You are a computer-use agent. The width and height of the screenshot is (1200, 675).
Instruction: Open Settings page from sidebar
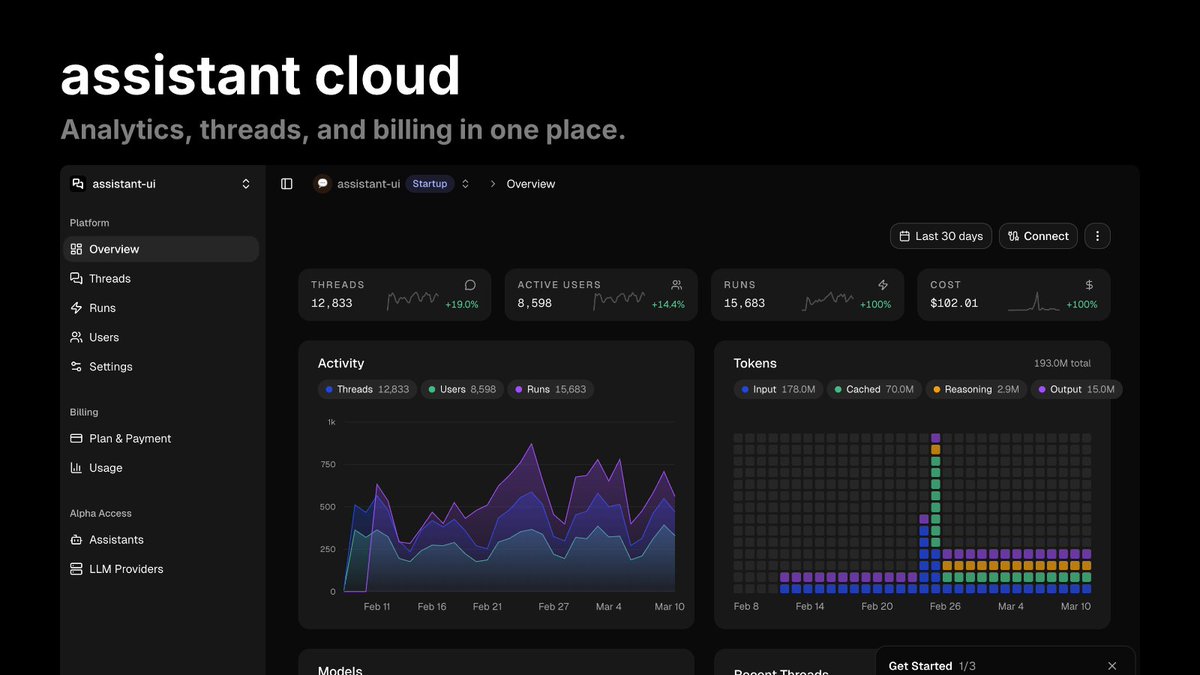[162, 367]
